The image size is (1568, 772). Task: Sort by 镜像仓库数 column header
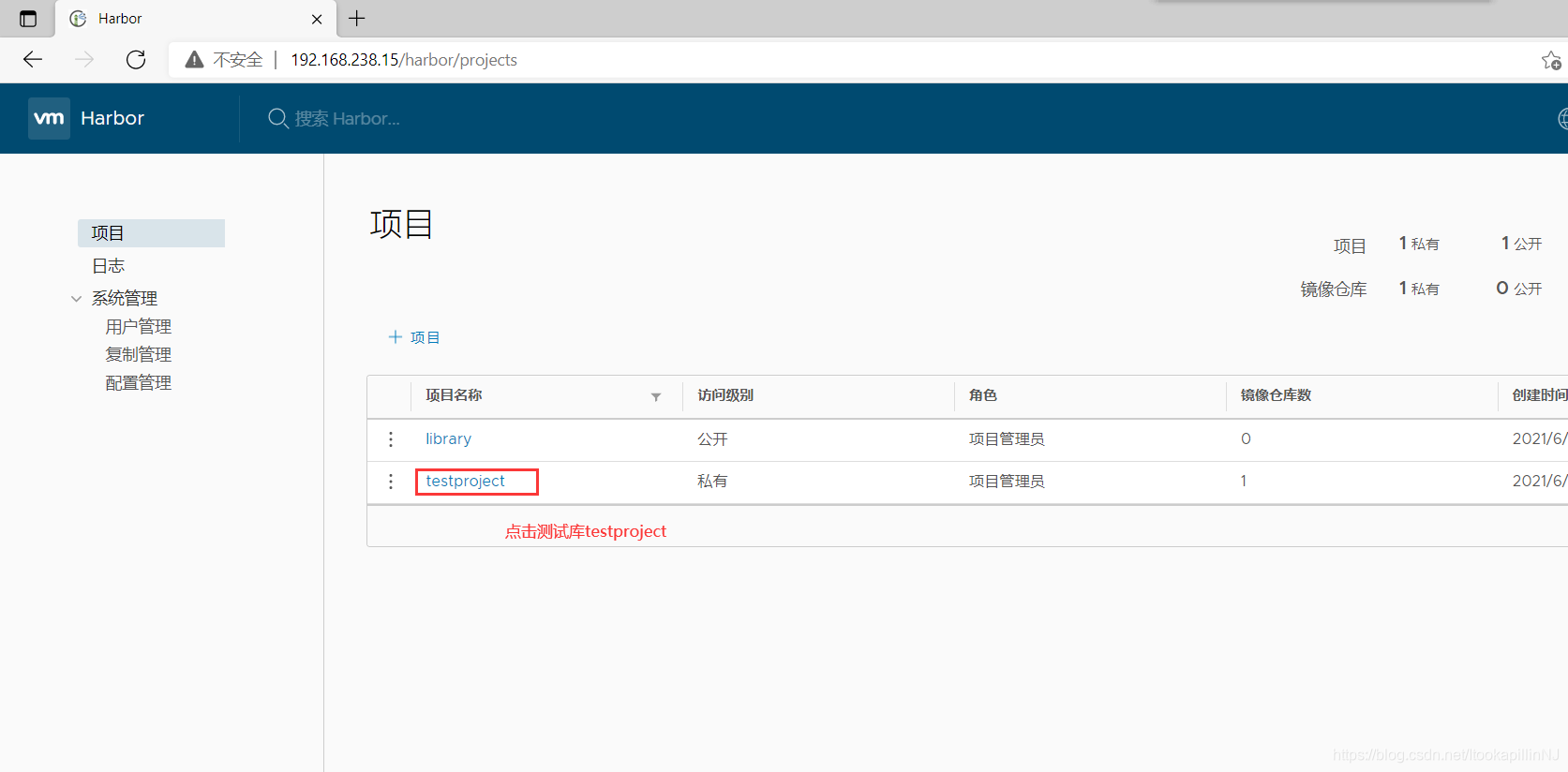click(x=1276, y=395)
